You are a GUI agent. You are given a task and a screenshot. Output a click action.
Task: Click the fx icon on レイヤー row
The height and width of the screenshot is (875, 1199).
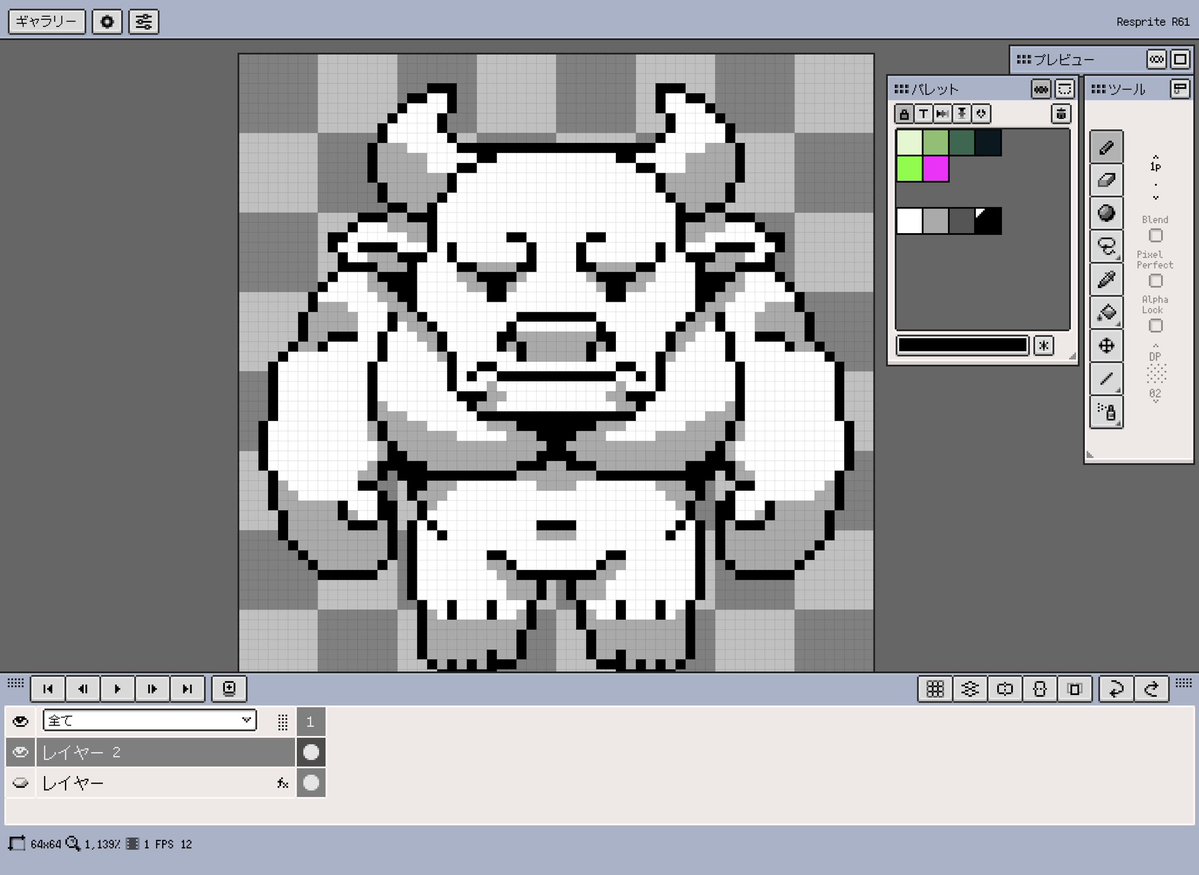(x=283, y=783)
